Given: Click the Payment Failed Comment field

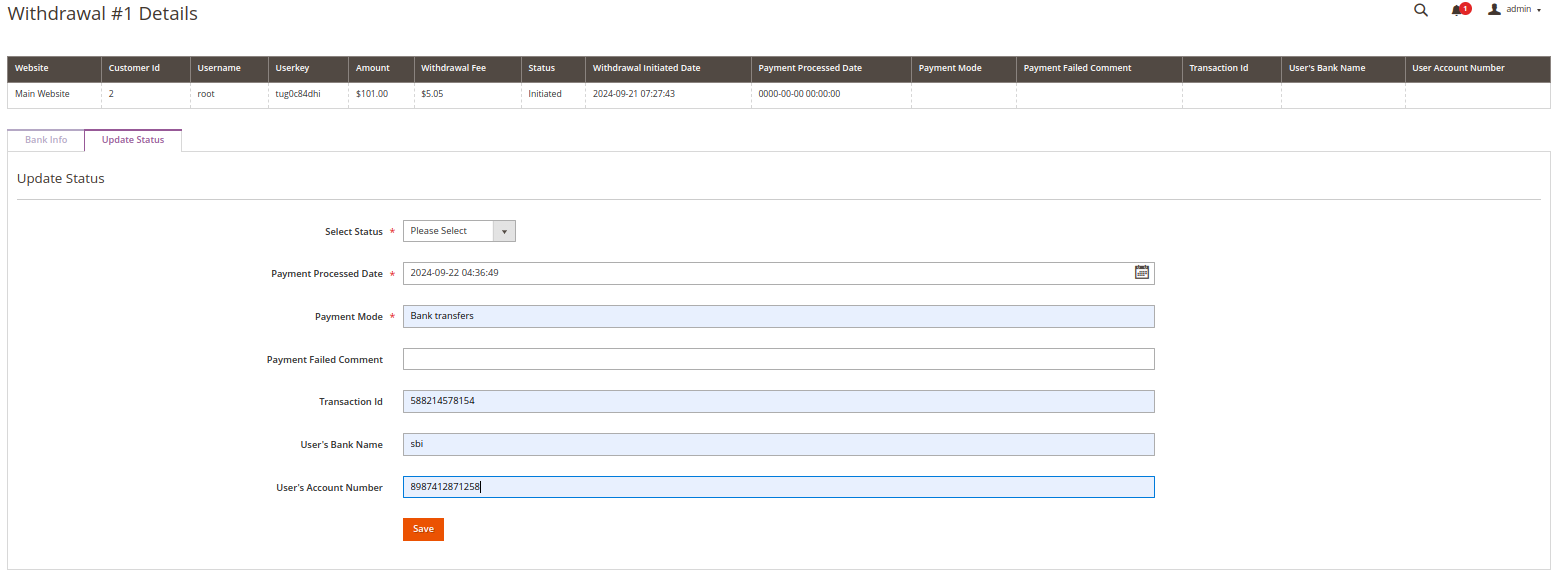Looking at the screenshot, I should pyautogui.click(x=778, y=359).
